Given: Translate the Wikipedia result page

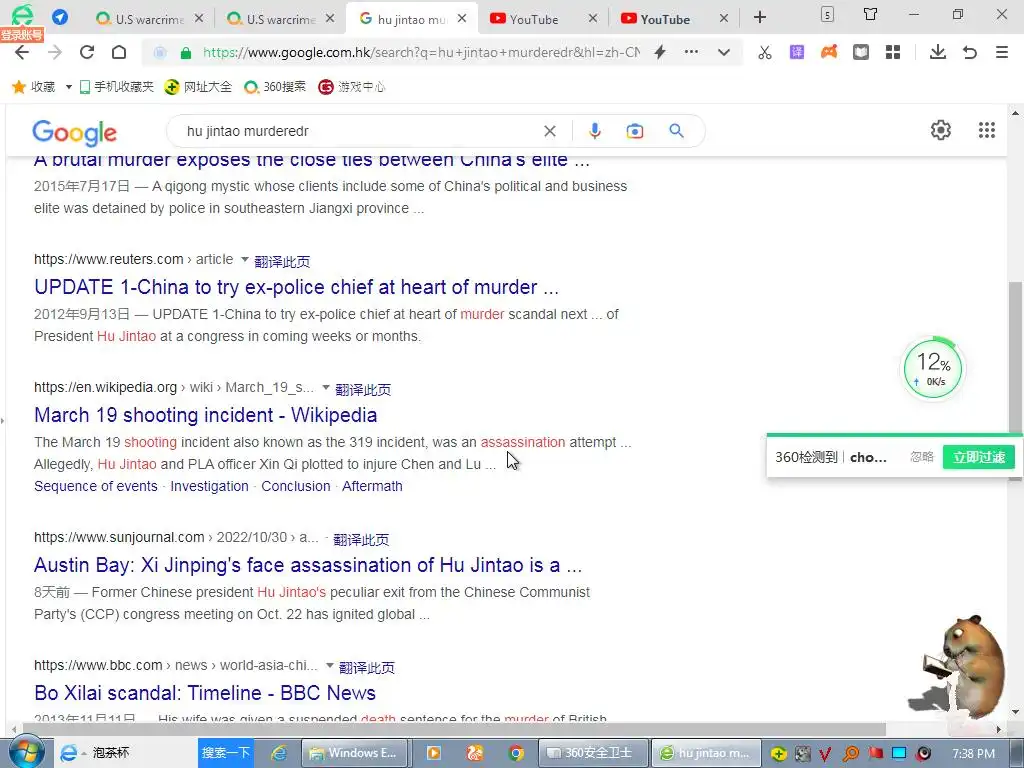Looking at the screenshot, I should click(363, 390).
